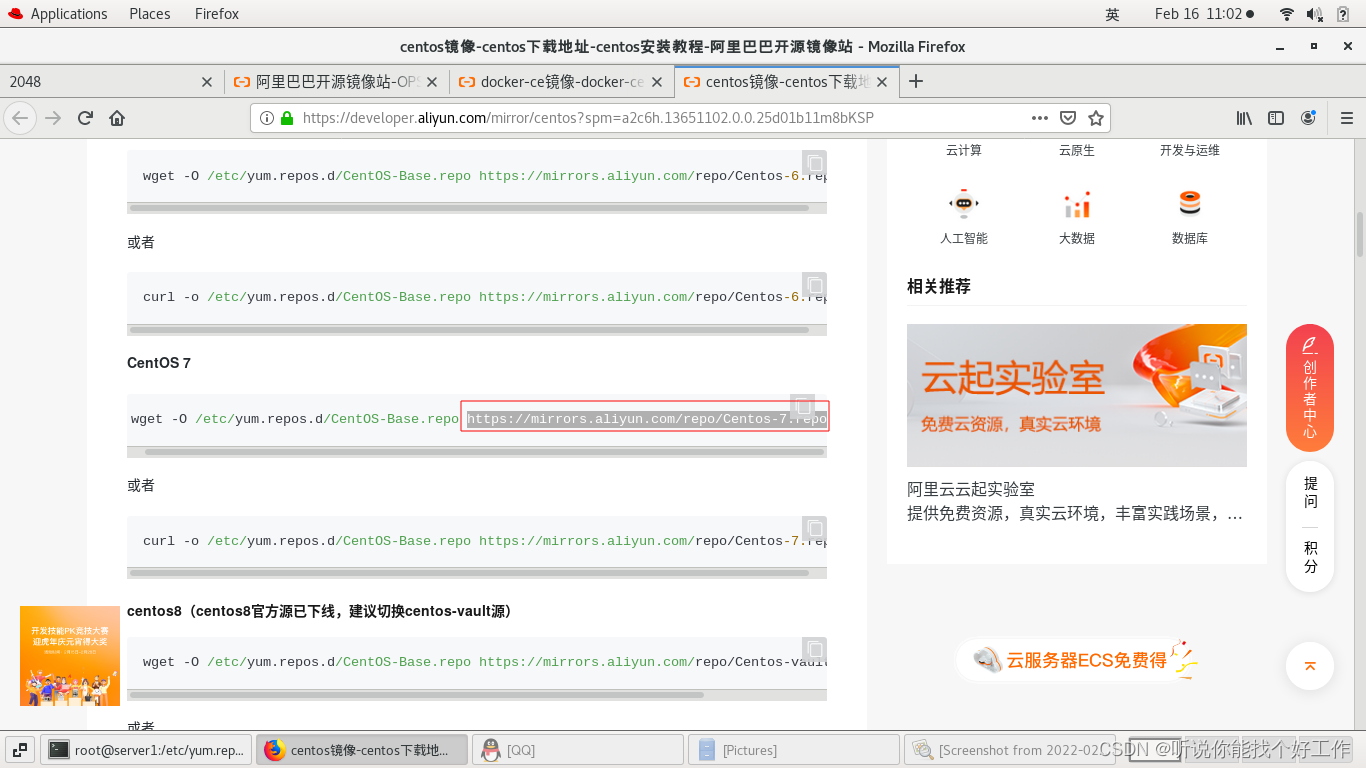Open the Firefox home page

coord(117,118)
